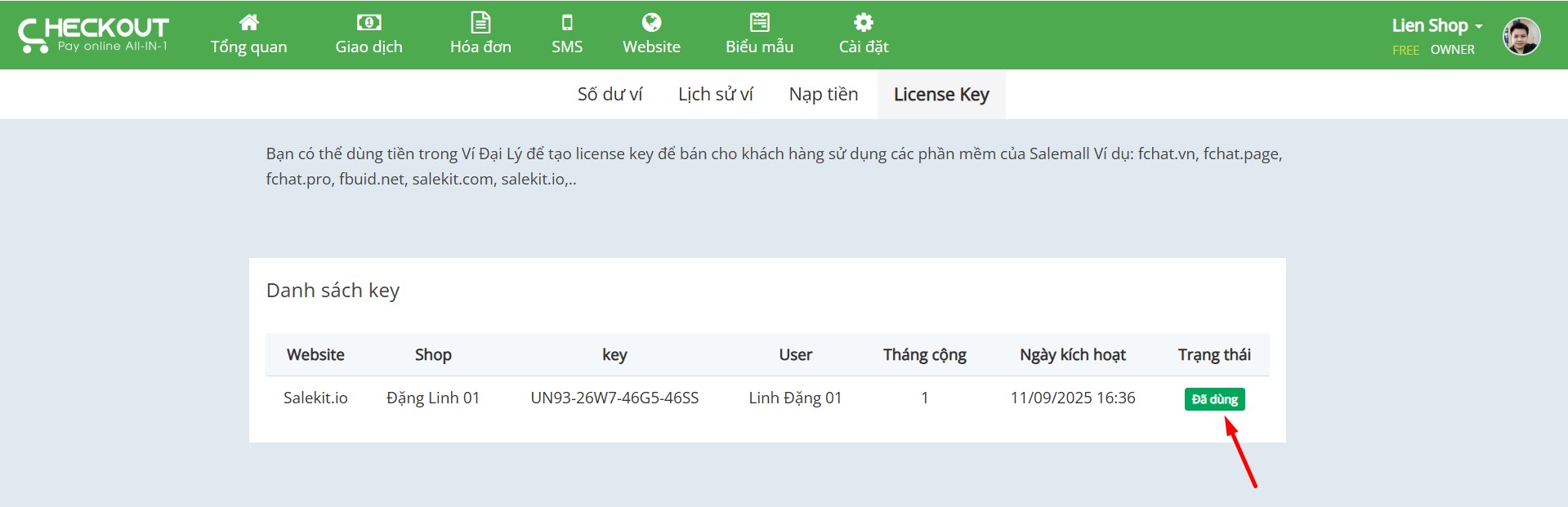Expand the Lien Shop account dropdown
Image resolution: width=1568 pixels, height=507 pixels.
coord(1437,25)
